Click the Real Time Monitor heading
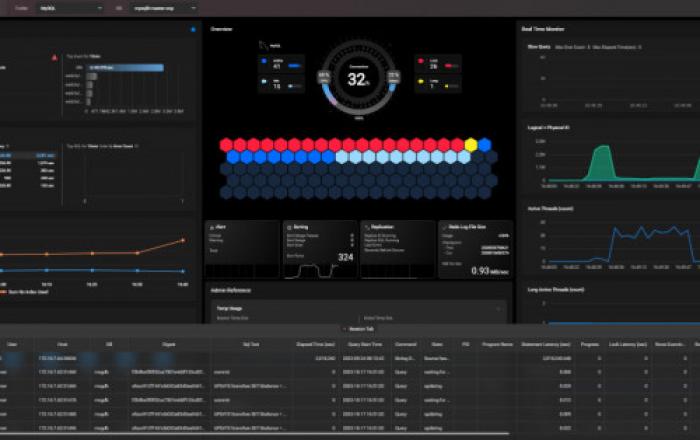The image size is (700, 440). pyautogui.click(x=542, y=29)
